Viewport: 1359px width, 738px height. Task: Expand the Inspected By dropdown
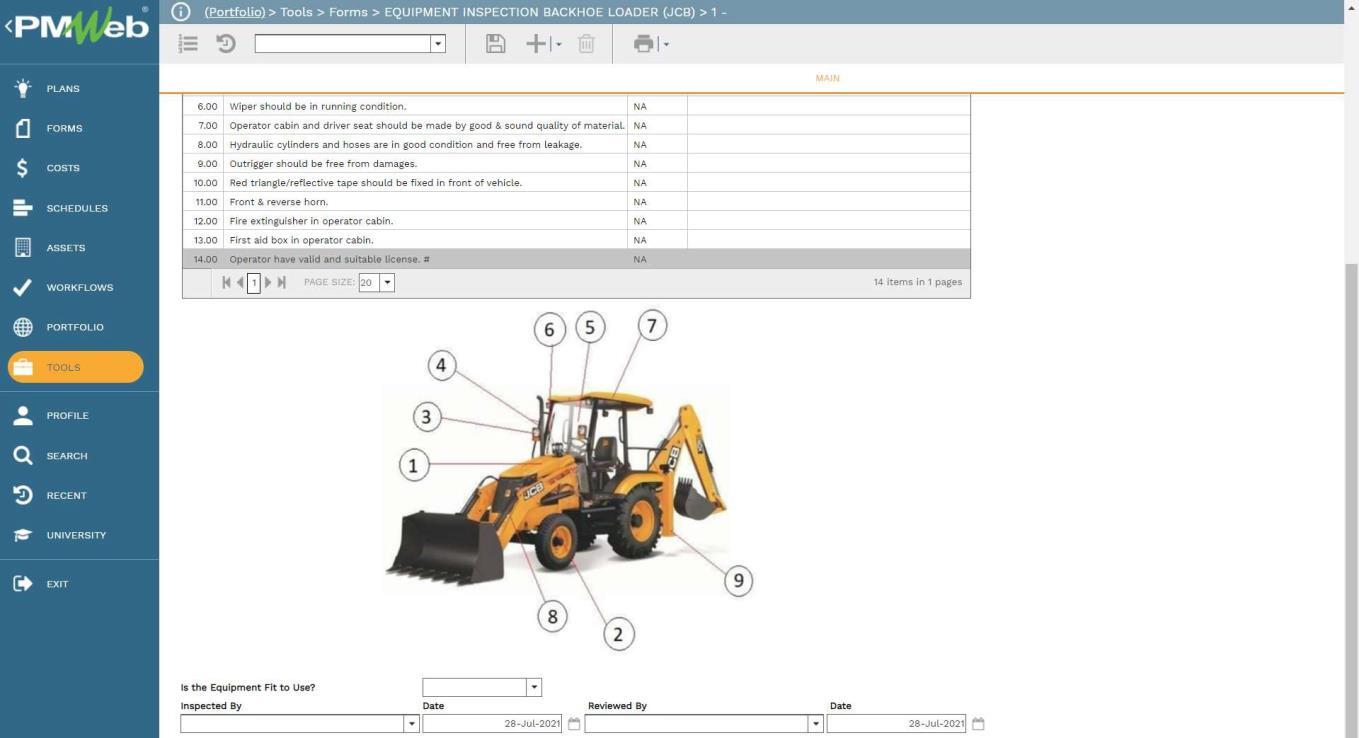(411, 724)
